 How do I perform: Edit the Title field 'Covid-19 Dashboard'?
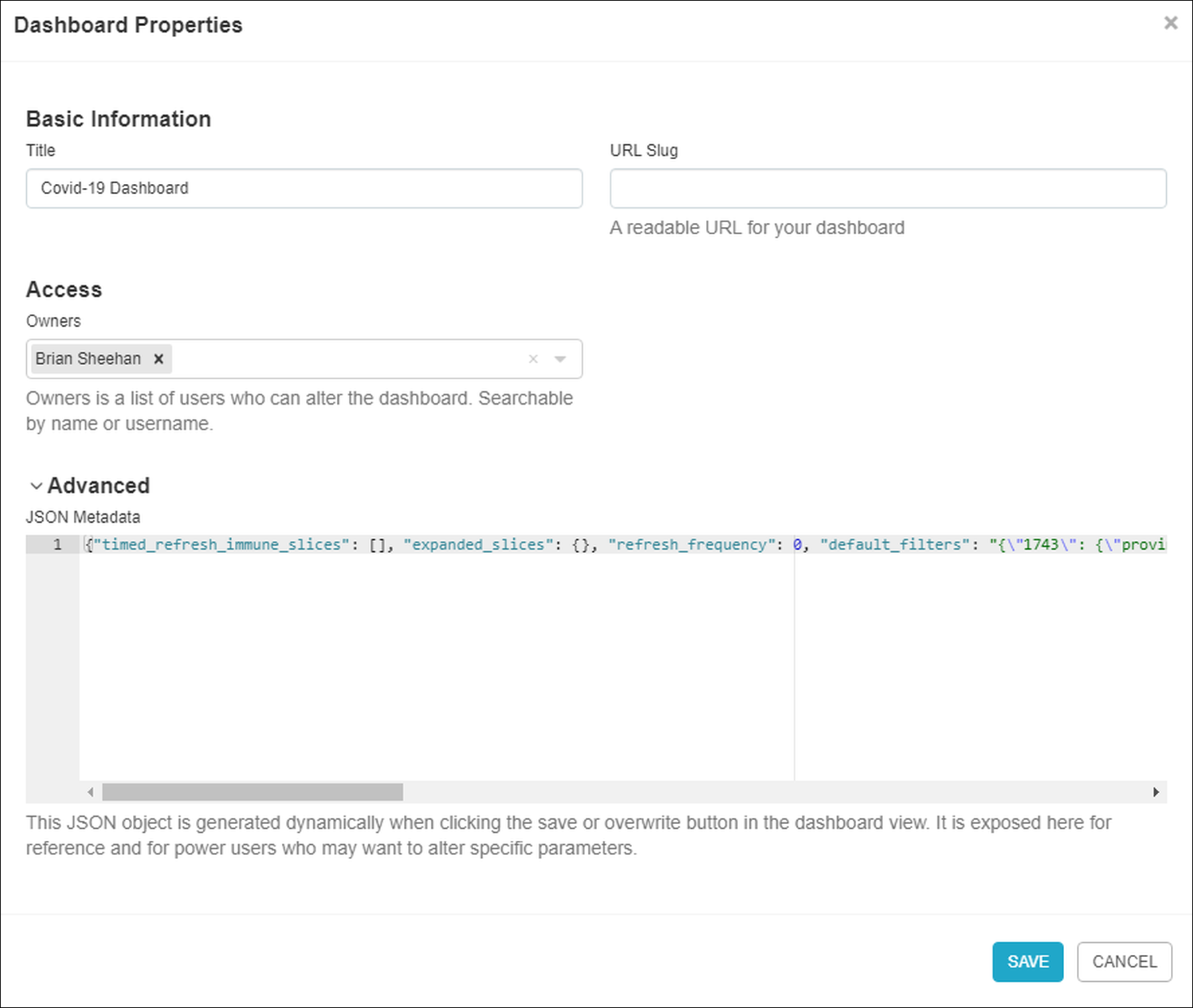tap(304, 188)
